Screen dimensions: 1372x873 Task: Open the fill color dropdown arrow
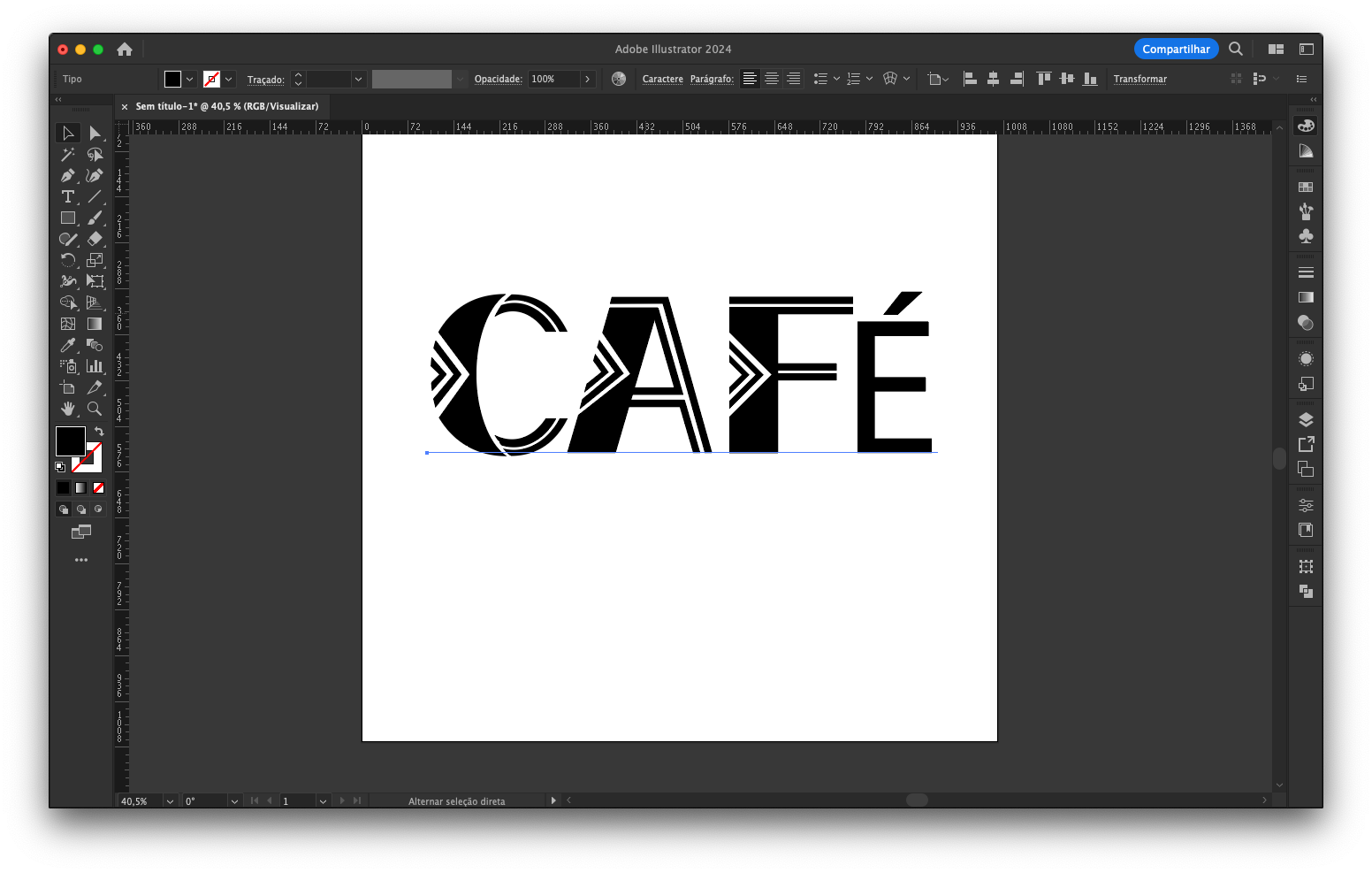pos(189,79)
